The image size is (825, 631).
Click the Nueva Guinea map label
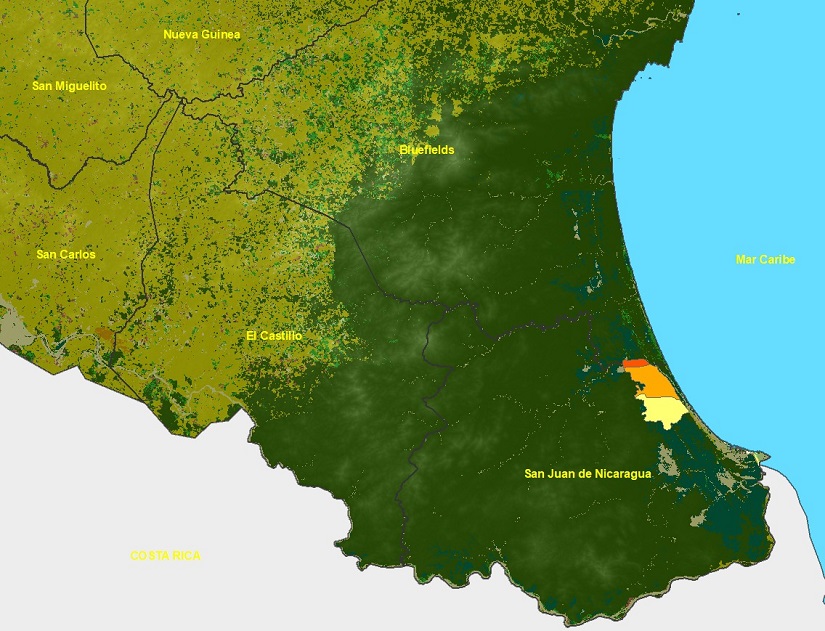tap(201, 34)
